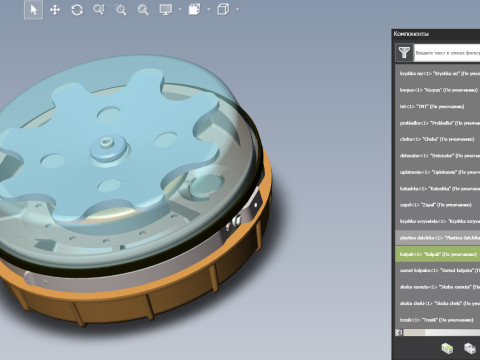This screenshot has width=480, height=360.
Task: Select the Zoom in/out magnifier tool
Action: coord(99,10)
